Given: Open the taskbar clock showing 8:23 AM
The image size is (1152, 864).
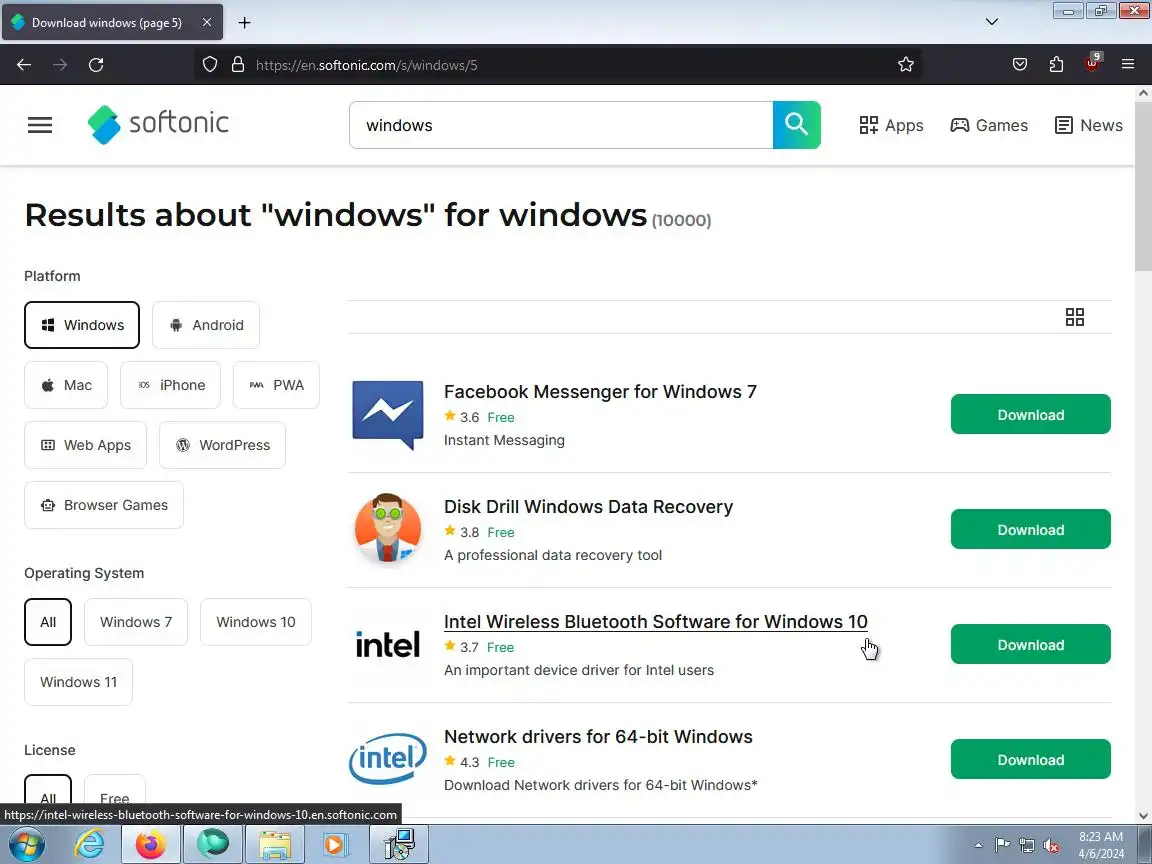Looking at the screenshot, I should tap(1101, 845).
